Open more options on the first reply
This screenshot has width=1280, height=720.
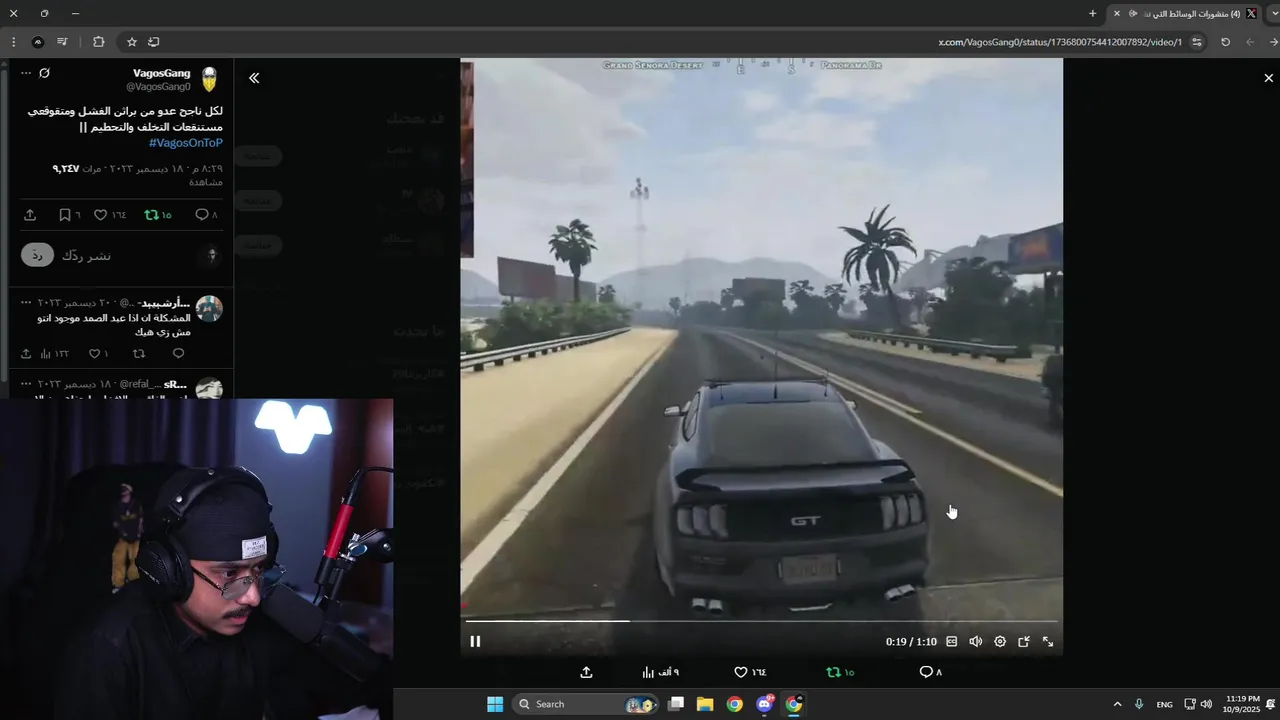pos(26,302)
